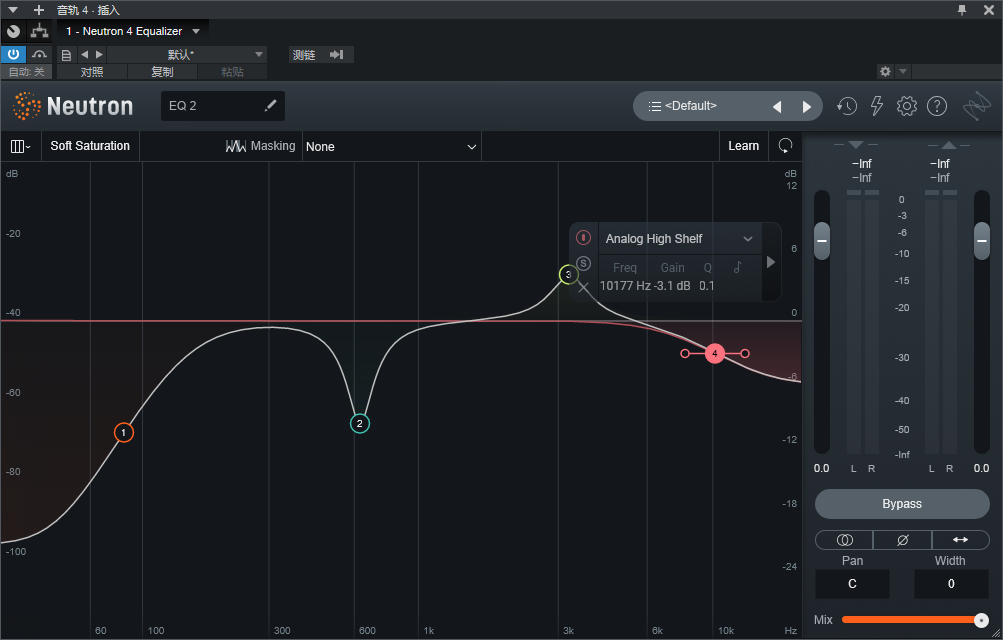
Task: Toggle the overlapping circles channel button
Action: click(844, 540)
